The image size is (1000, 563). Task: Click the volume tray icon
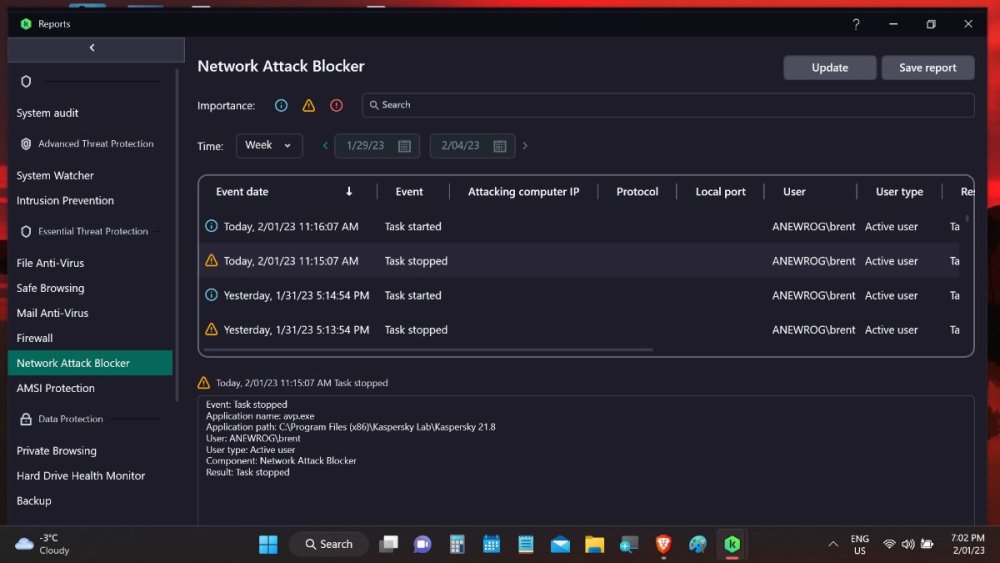coord(908,545)
